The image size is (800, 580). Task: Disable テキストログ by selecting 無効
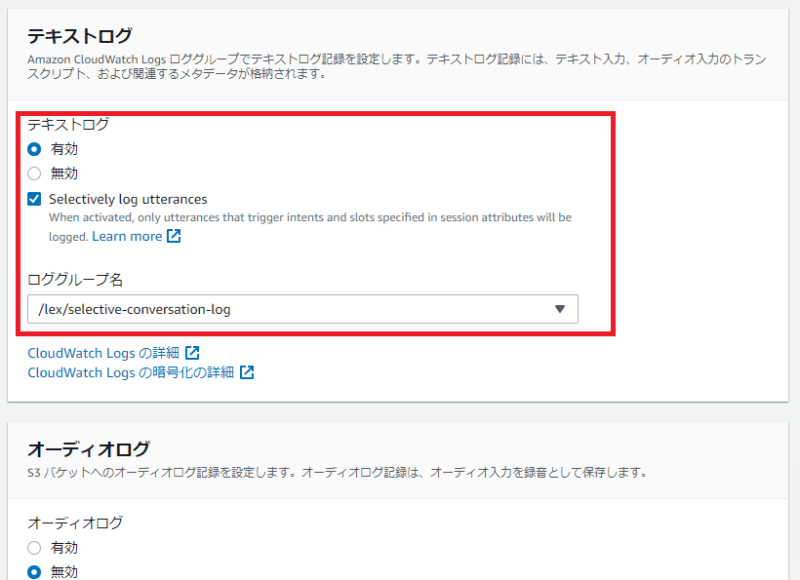pyautogui.click(x=34, y=172)
